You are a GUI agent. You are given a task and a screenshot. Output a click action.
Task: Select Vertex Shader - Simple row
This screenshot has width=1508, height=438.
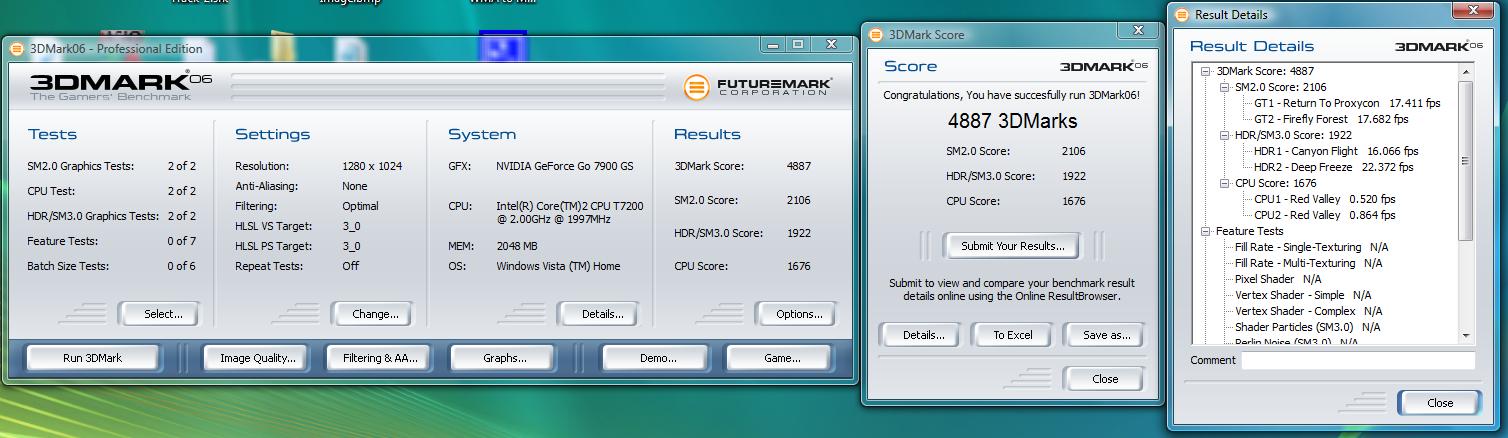pos(1303,295)
